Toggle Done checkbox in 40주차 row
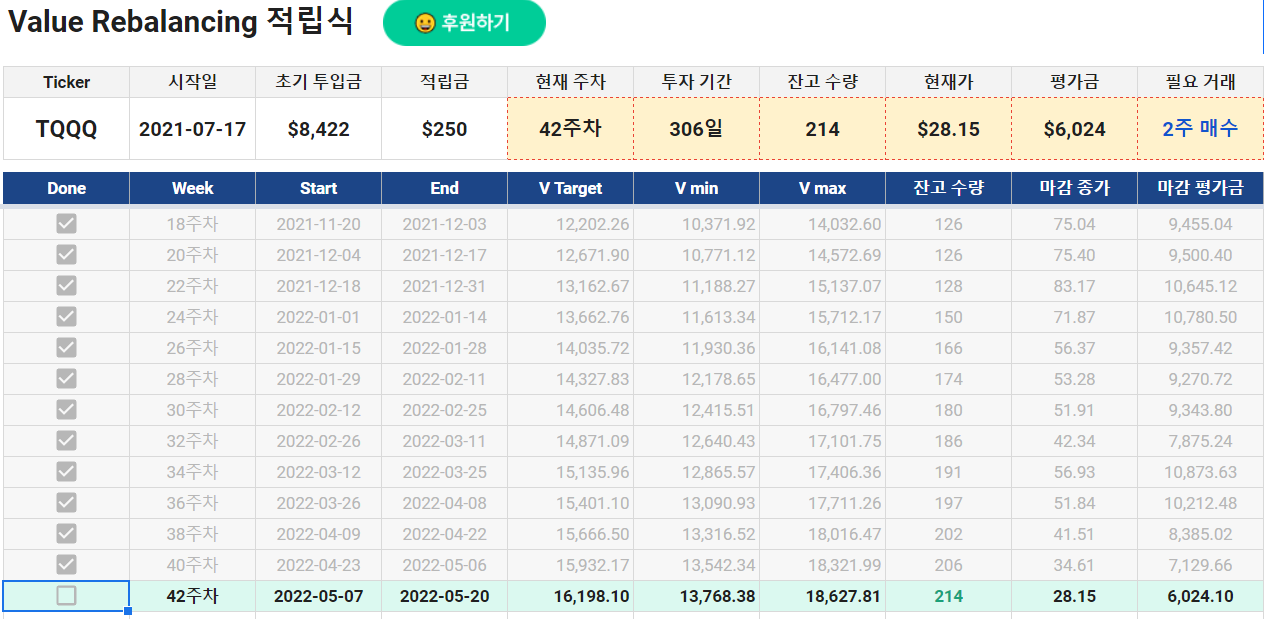 (66, 565)
